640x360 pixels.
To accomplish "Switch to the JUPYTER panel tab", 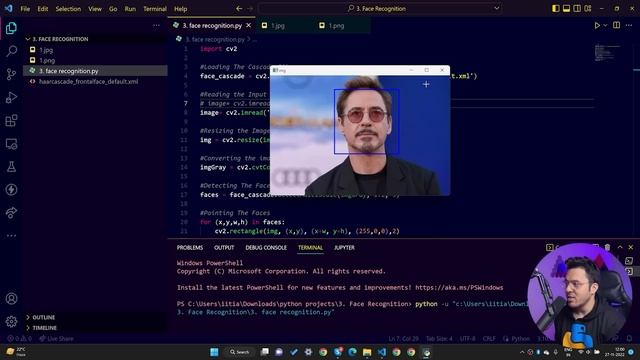I will click(x=344, y=248).
